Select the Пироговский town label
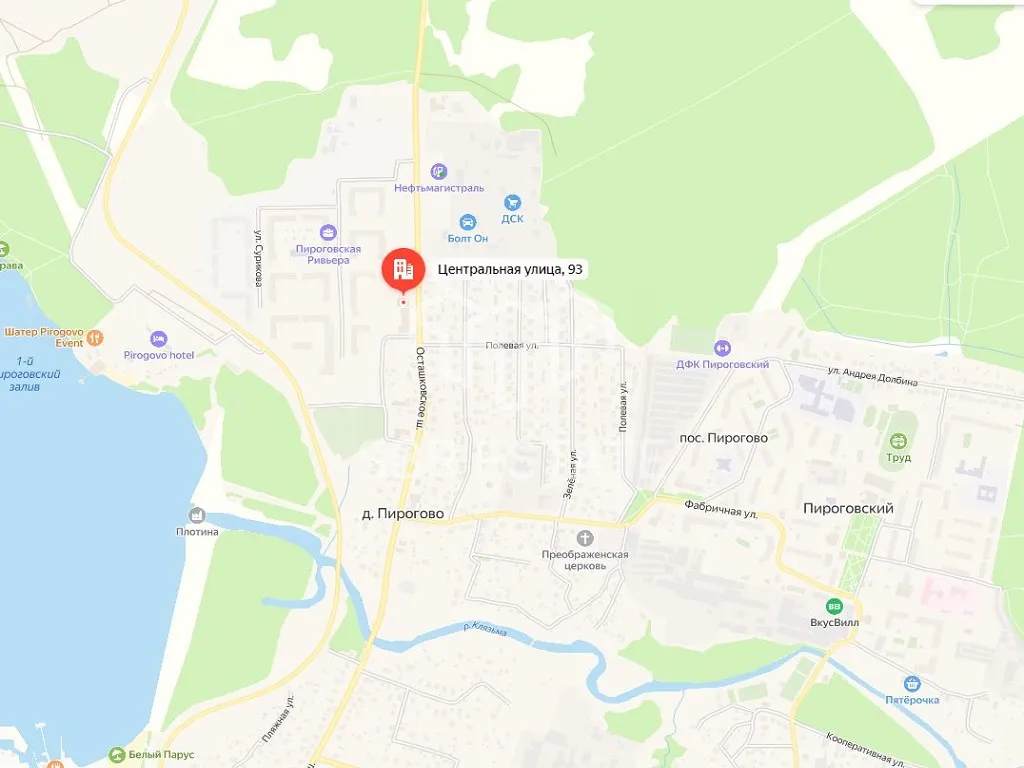This screenshot has width=1024, height=768. point(848,508)
